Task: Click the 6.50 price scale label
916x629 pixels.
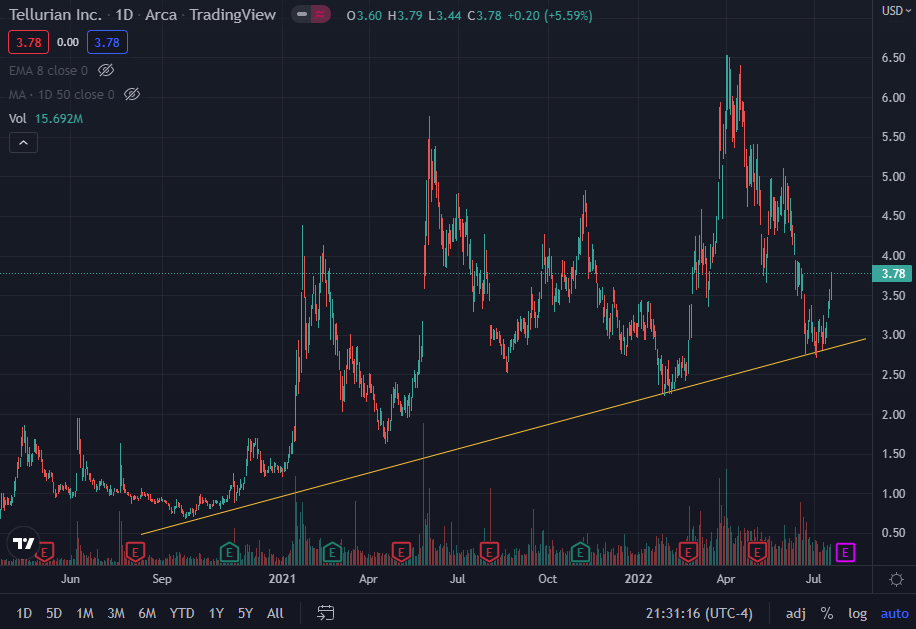Action: pos(893,58)
